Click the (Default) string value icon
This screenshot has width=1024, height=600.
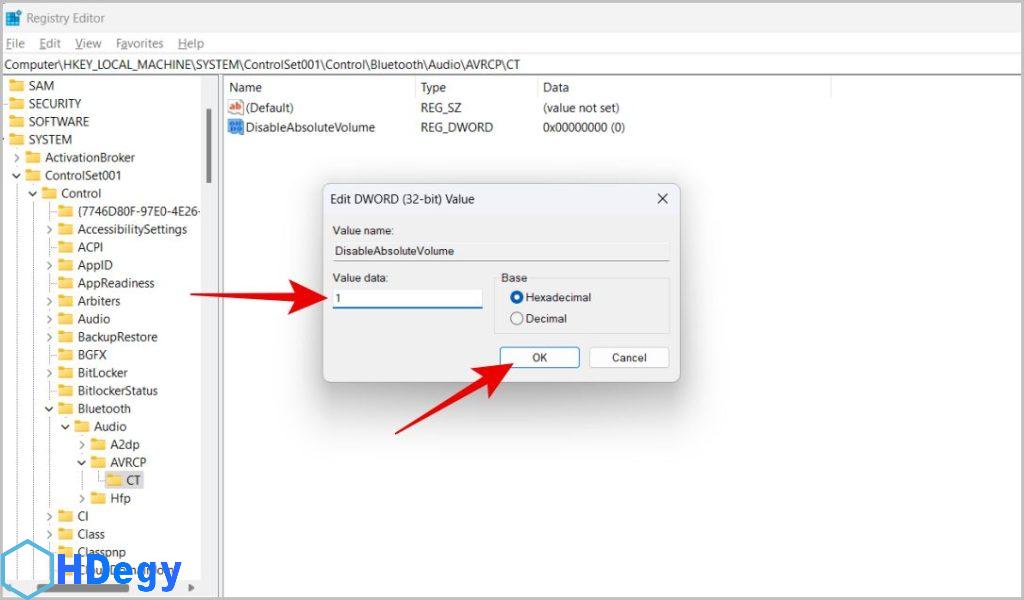(236, 107)
